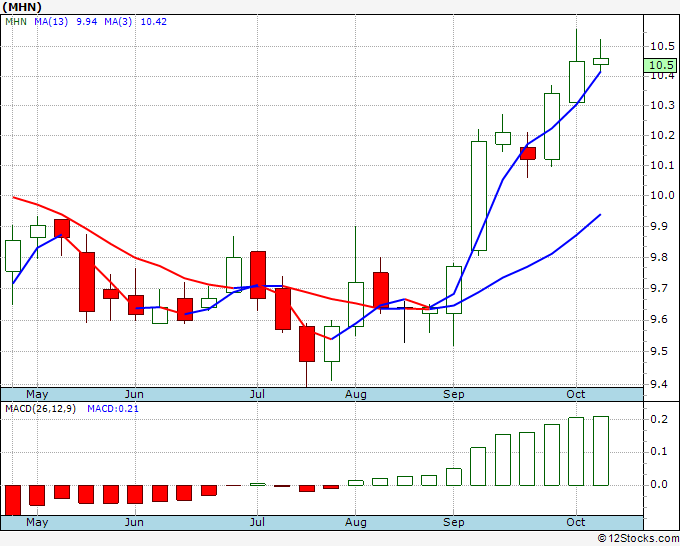Click May on the MACD time axis

pyautogui.click(x=37, y=522)
